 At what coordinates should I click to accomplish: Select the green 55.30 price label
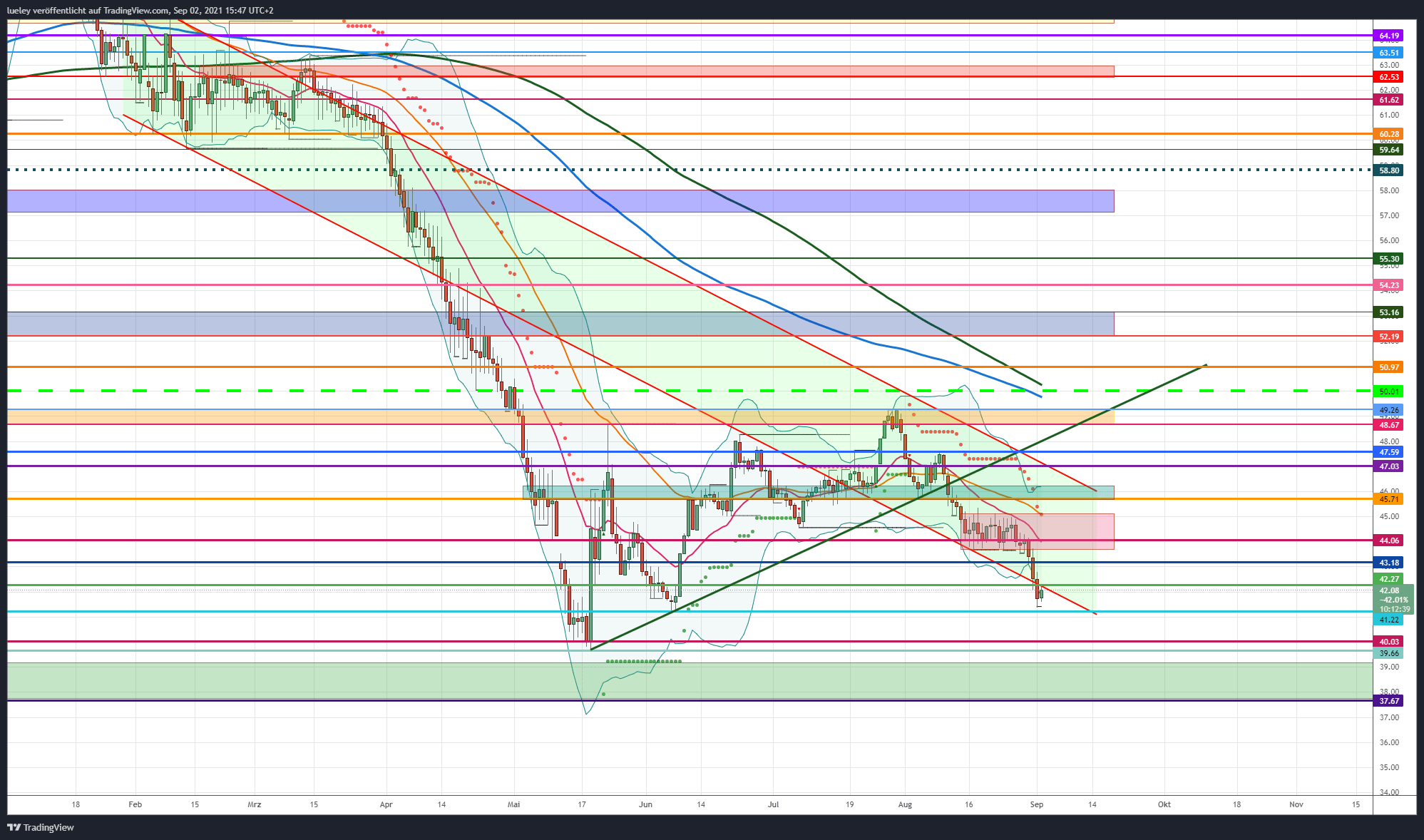1388,259
